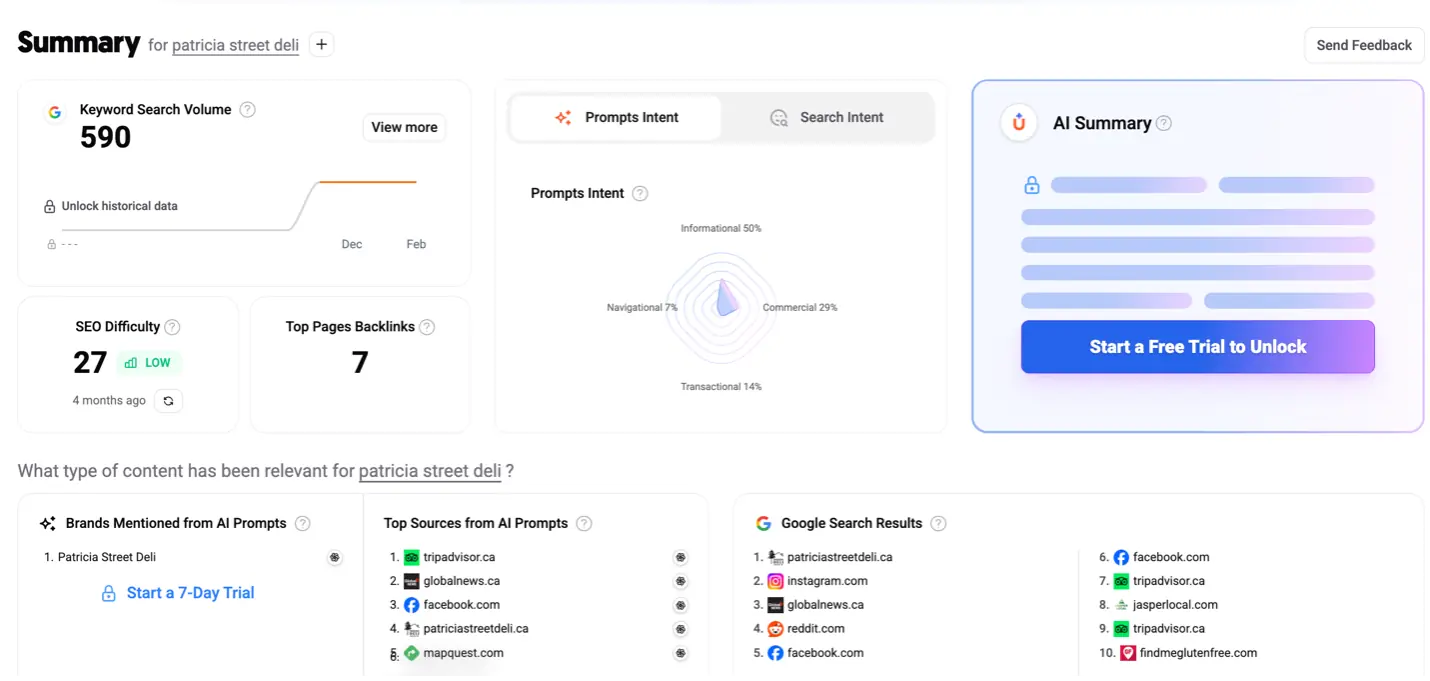Click View more in Keyword Search Volume card

(x=404, y=127)
